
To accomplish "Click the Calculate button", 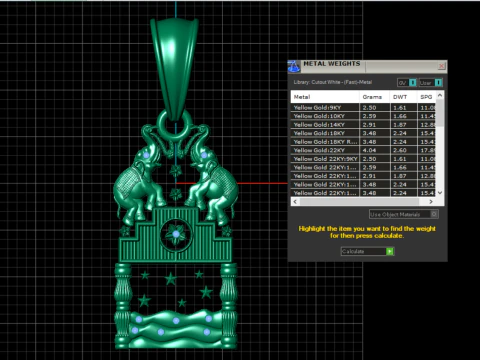I will coord(368,251).
